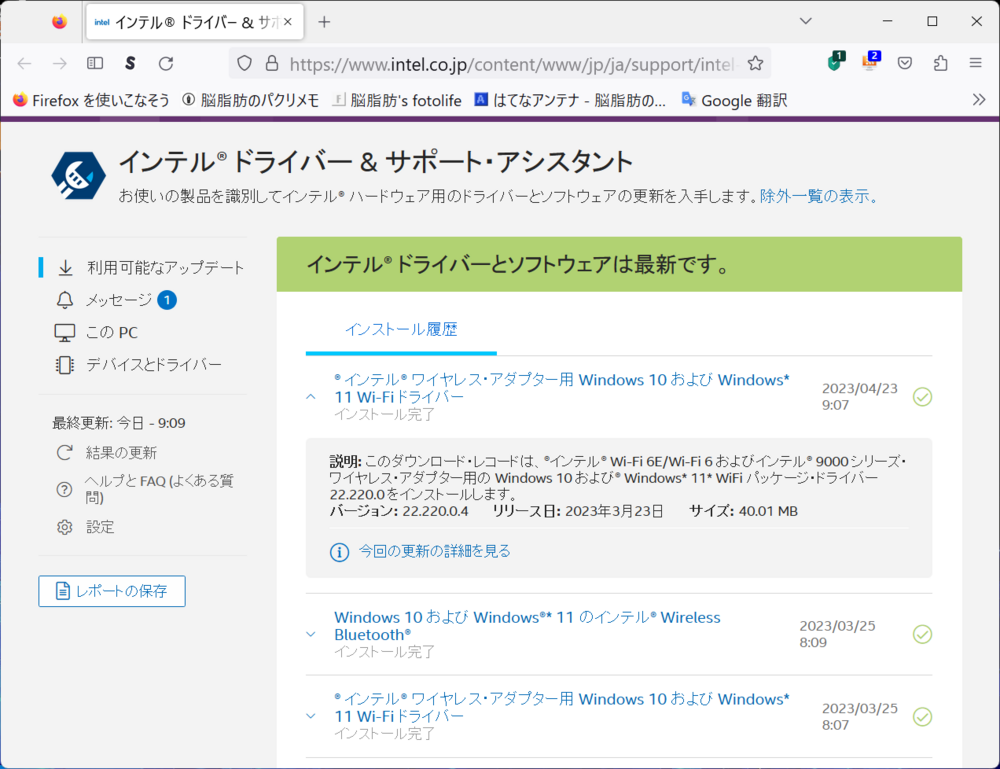Toggle the browser sidebar
1000x769 pixels.
pos(95,63)
